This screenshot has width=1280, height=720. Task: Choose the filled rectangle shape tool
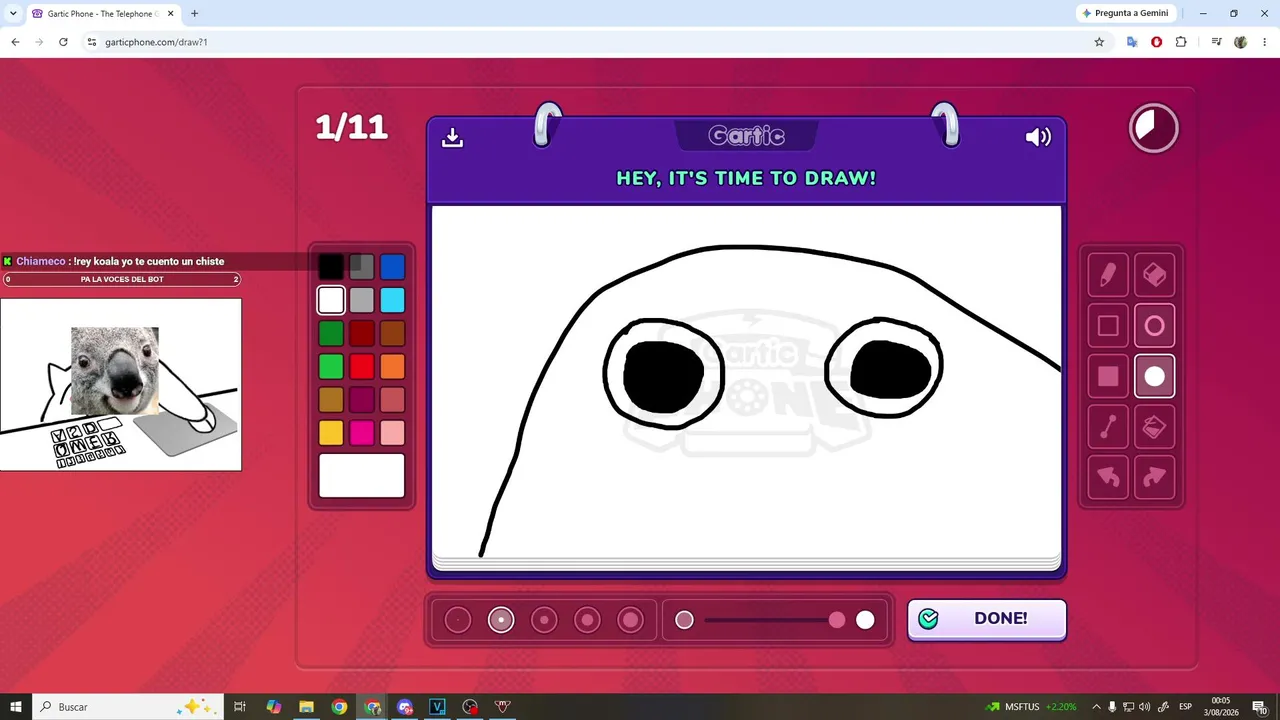pos(1108,376)
